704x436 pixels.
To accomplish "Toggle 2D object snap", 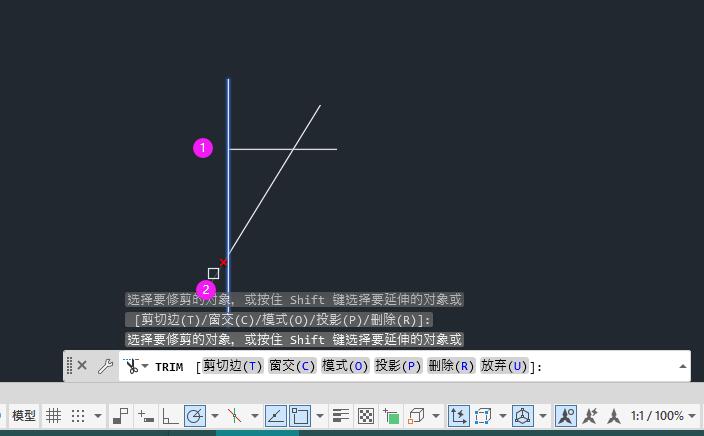I will click(x=300, y=415).
